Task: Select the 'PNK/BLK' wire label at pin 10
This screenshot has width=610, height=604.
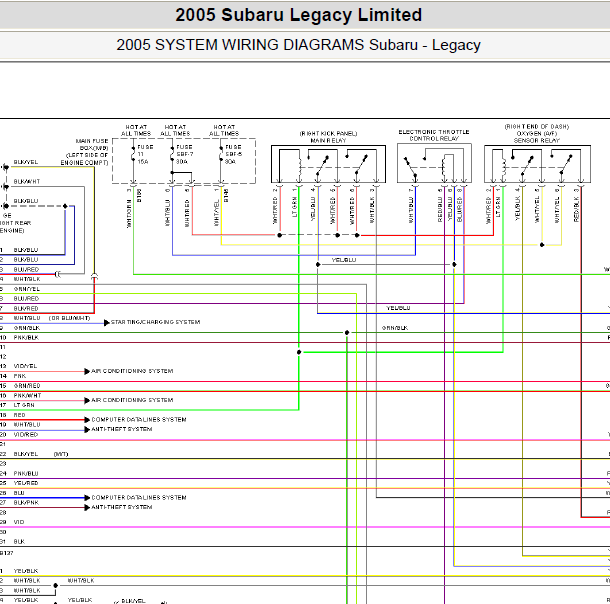Action: point(26,338)
